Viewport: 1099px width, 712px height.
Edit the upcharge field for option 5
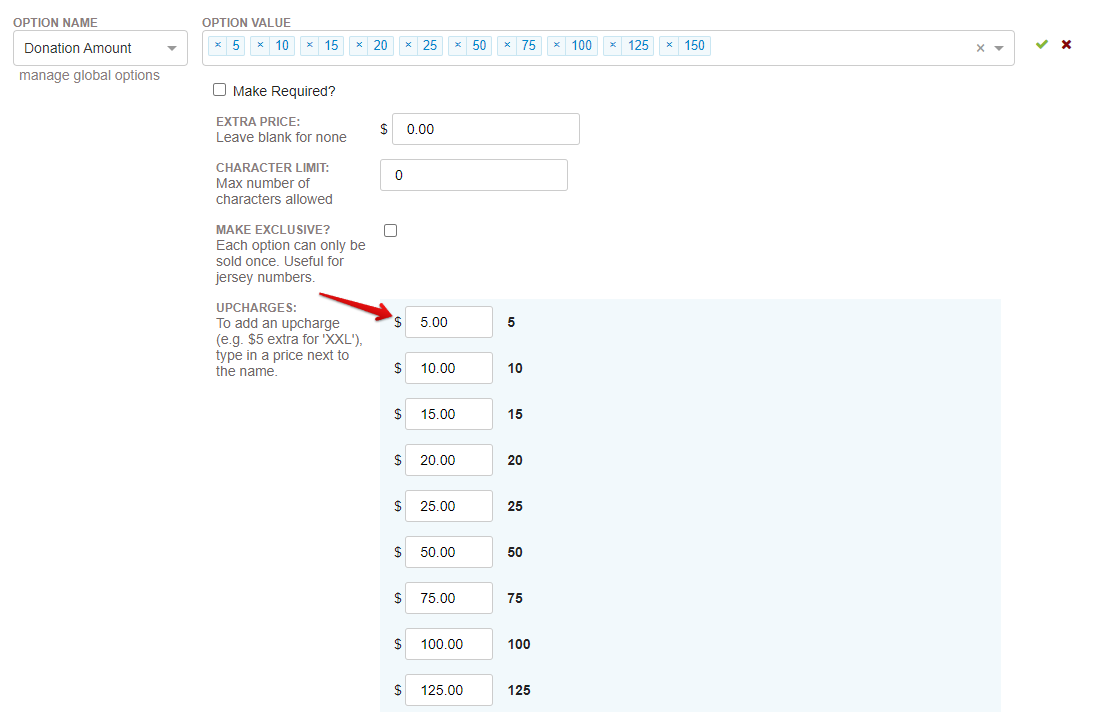pos(449,322)
